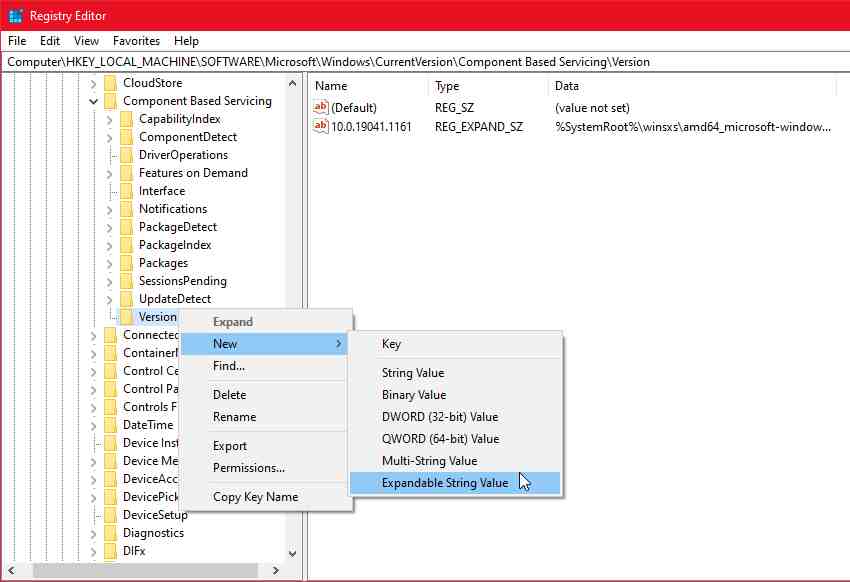The width and height of the screenshot is (850, 582).
Task: Click the CloudStore folder icon
Action: click(x=111, y=83)
